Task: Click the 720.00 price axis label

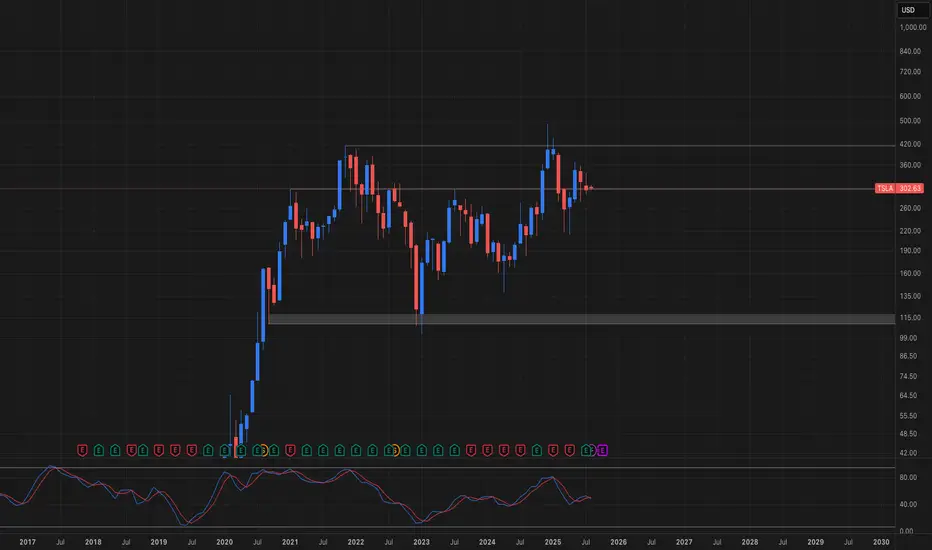Action: tap(910, 71)
